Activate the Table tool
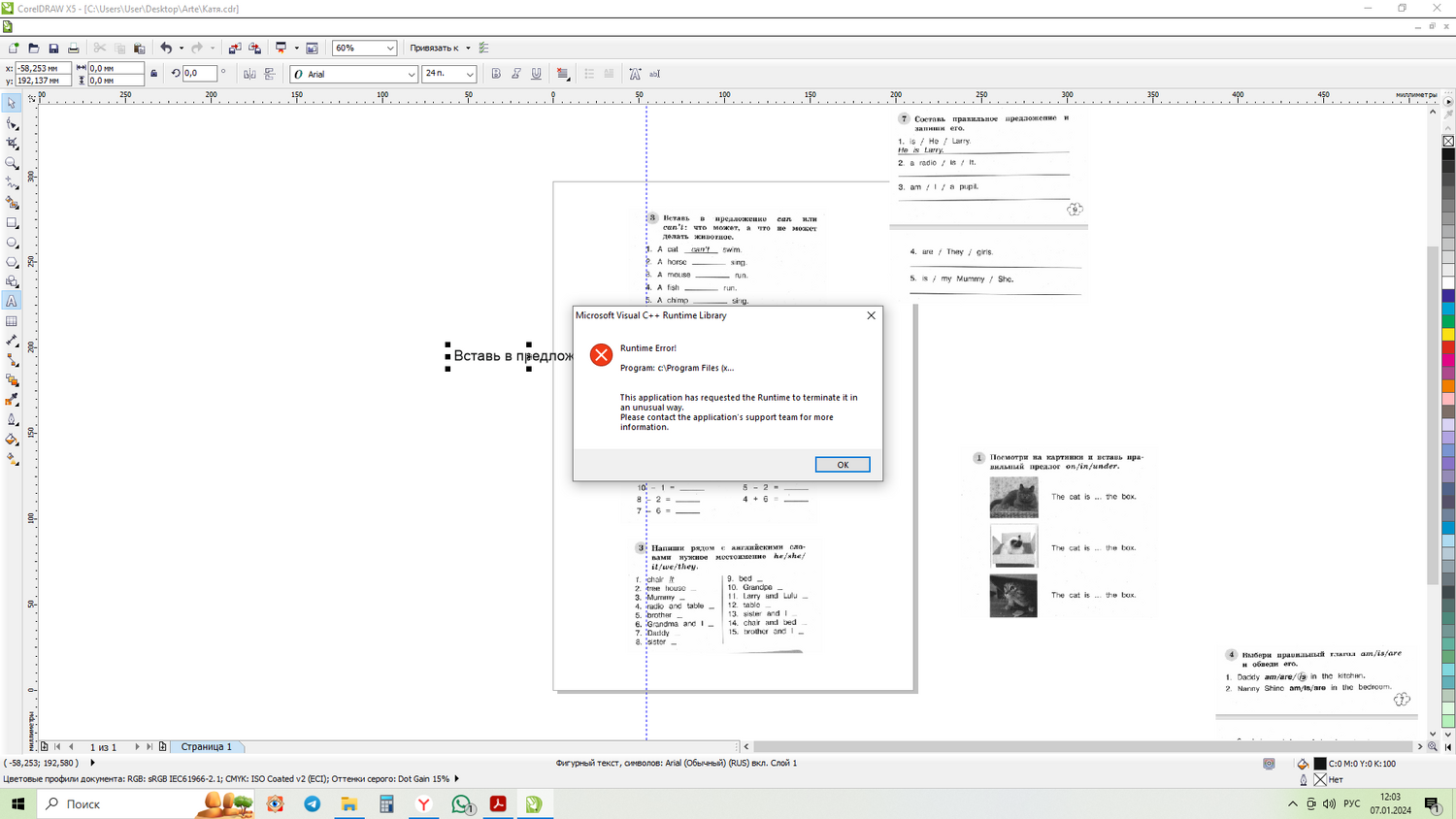1456x819 pixels. tap(12, 321)
